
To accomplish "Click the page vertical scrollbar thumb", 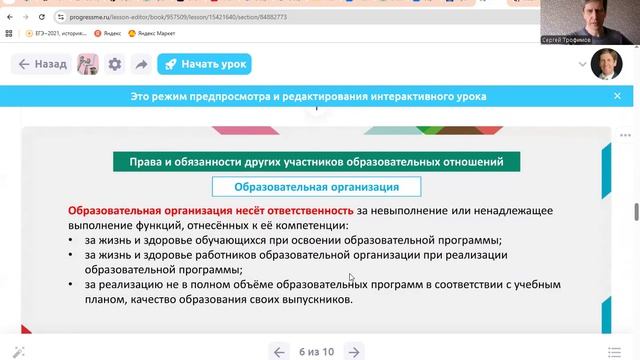I will 636,212.
